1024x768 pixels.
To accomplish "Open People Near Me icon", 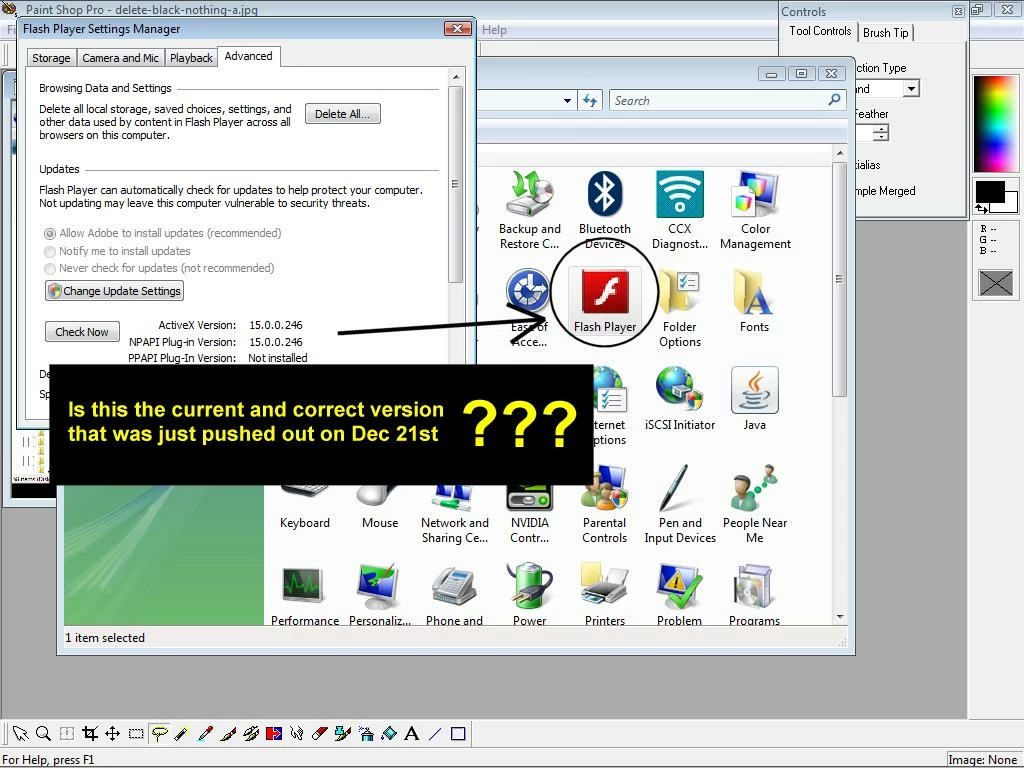I will click(755, 504).
